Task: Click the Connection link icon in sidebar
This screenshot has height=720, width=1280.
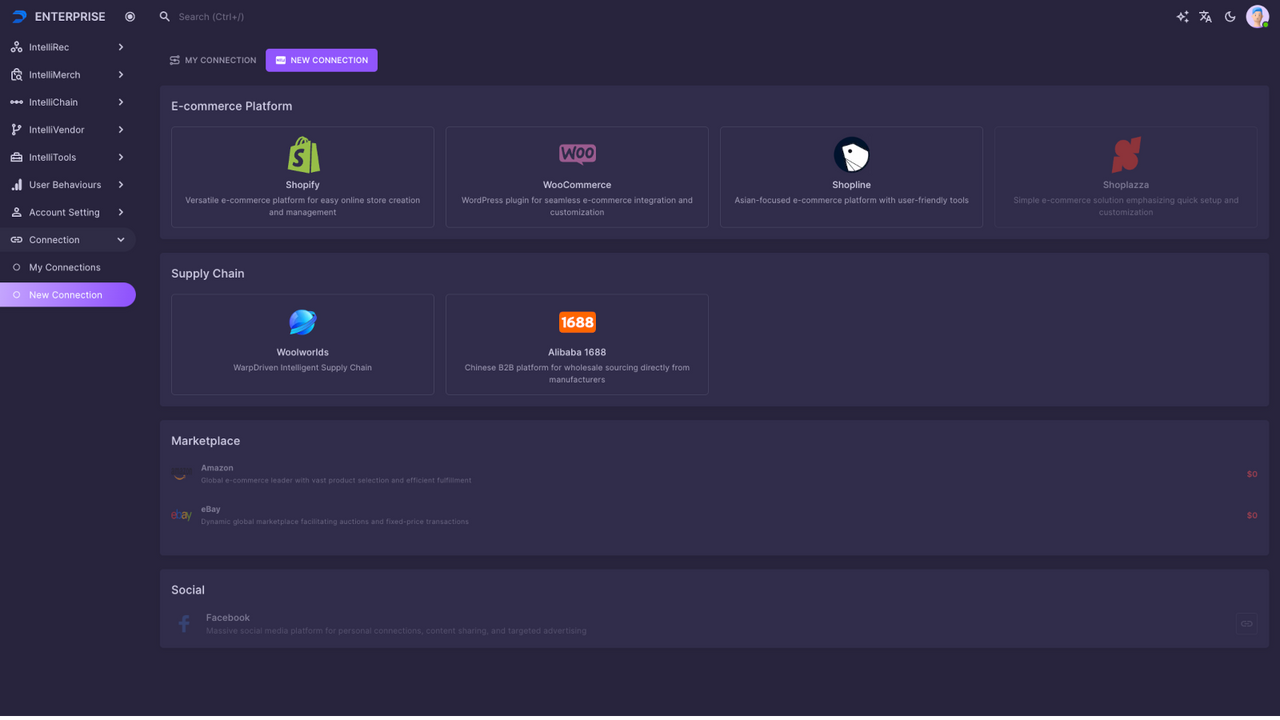Action: pyautogui.click(x=16, y=240)
